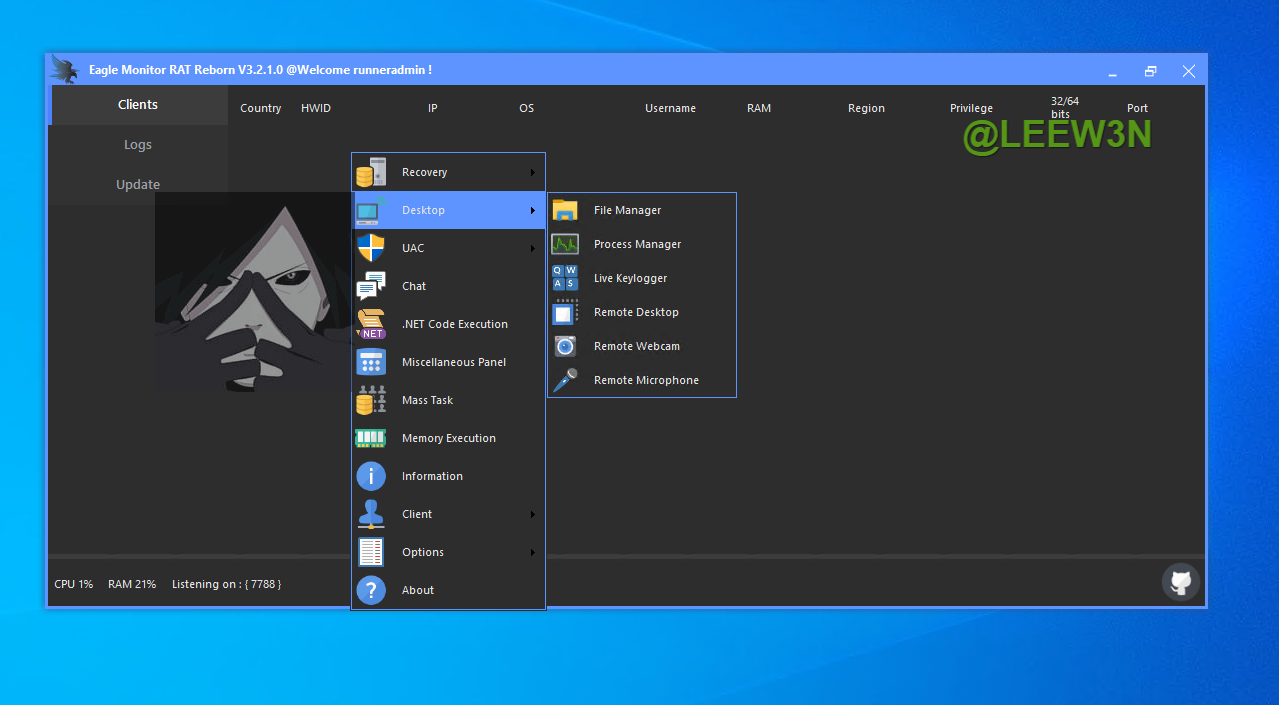Switch to the Update tab
The height and width of the screenshot is (705, 1279).
pos(138,185)
